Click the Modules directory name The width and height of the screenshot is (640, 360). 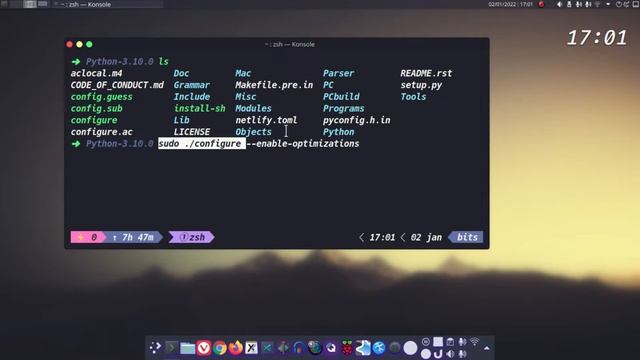coord(253,109)
